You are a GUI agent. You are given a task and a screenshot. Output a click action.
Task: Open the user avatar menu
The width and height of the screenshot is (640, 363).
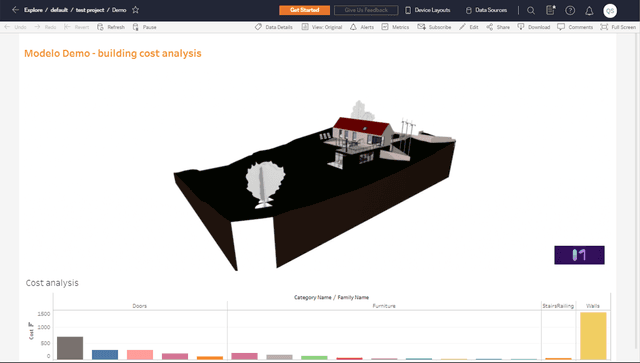(x=610, y=11)
